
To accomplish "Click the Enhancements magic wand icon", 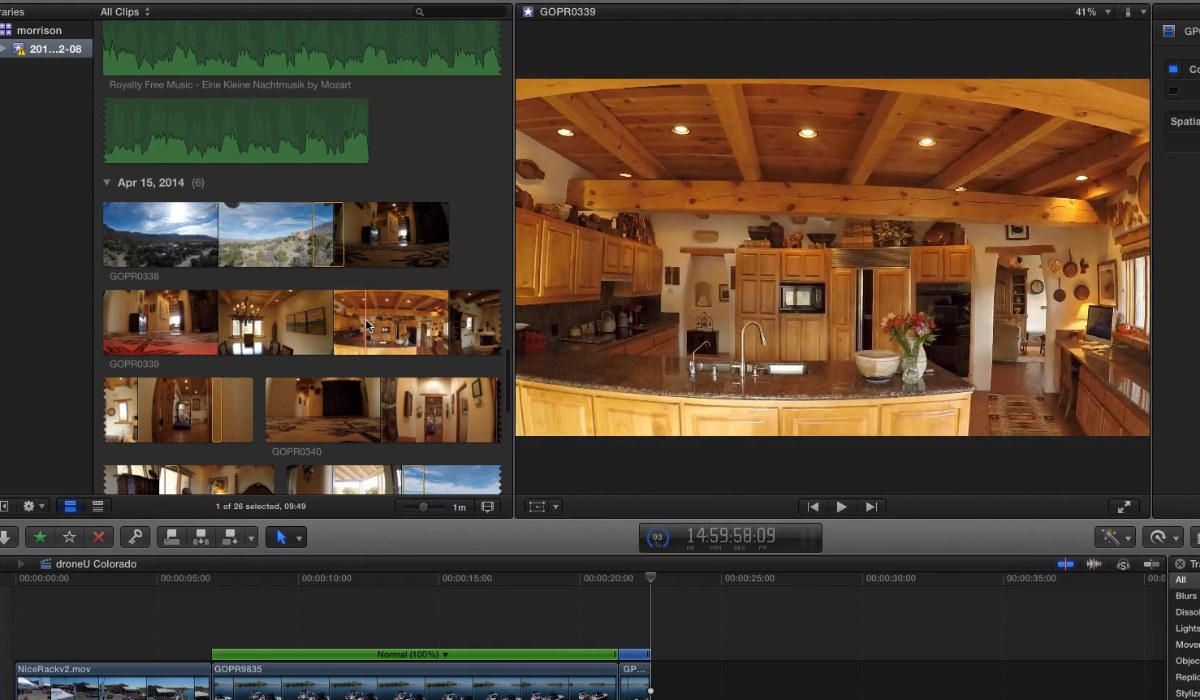I will click(x=1108, y=537).
